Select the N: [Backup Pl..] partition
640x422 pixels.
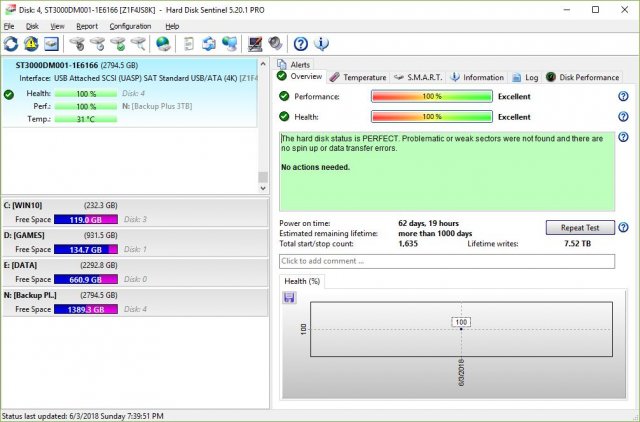(135, 302)
